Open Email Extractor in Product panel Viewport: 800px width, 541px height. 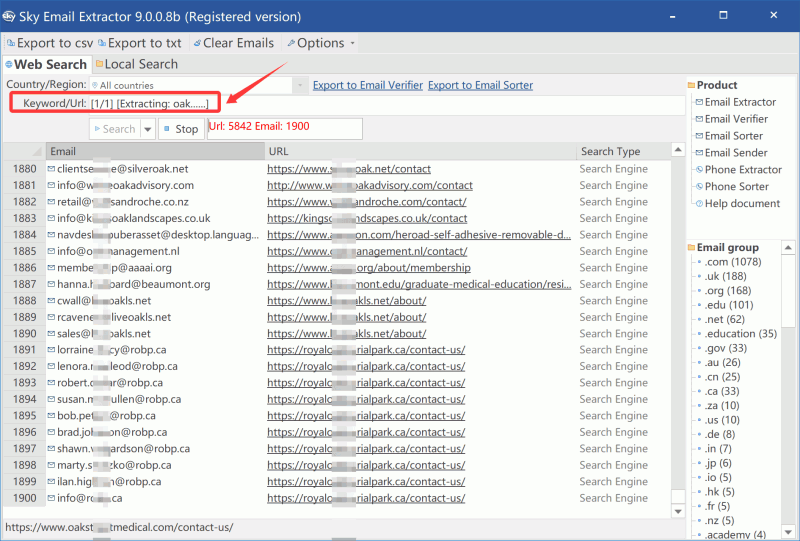tap(736, 102)
